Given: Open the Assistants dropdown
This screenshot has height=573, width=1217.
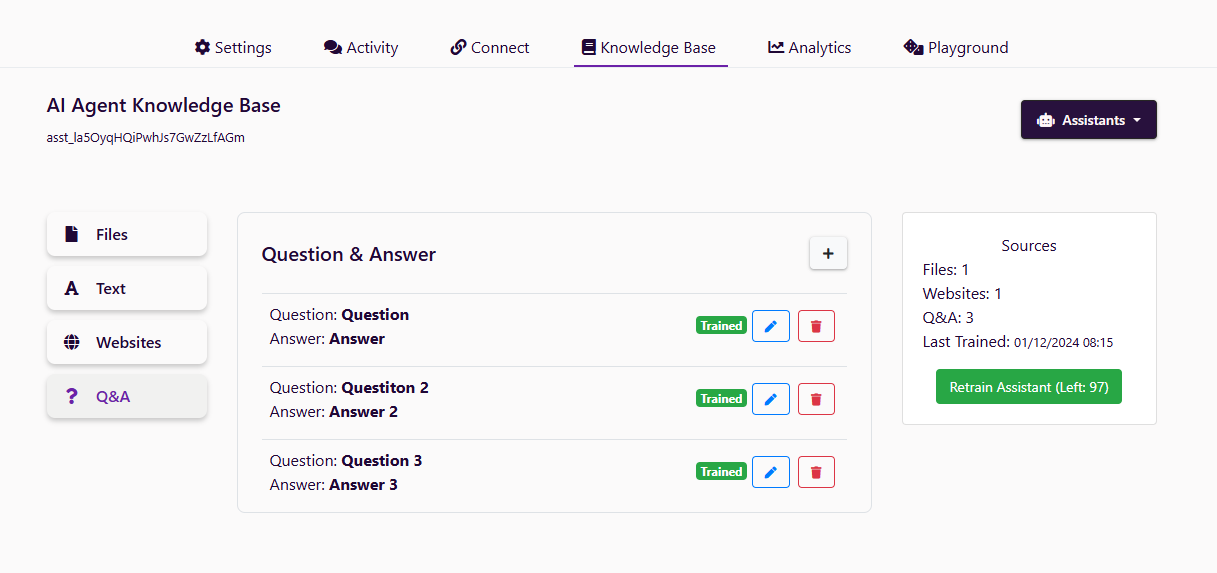Looking at the screenshot, I should [x=1089, y=120].
